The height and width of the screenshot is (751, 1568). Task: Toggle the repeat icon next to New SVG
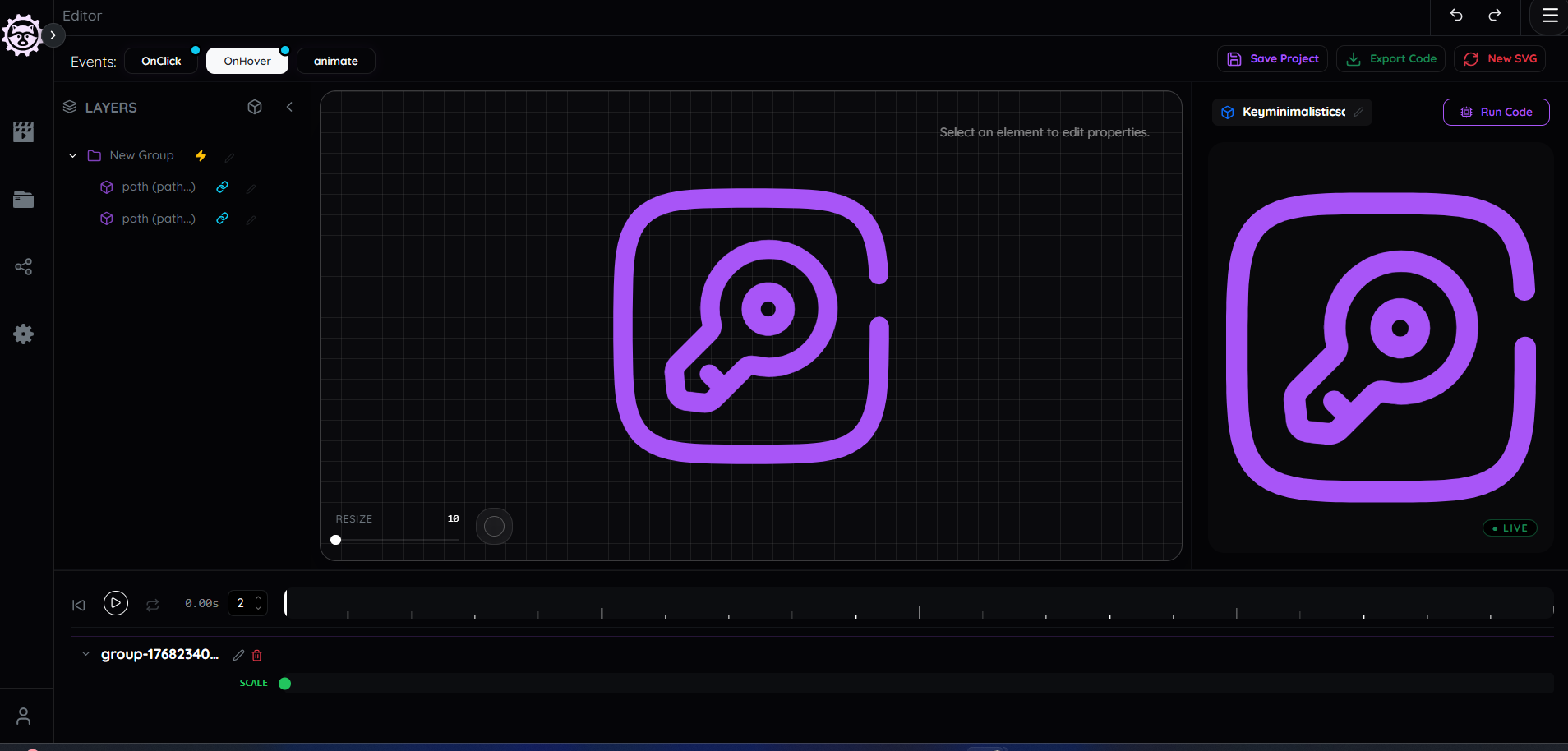coord(1469,58)
